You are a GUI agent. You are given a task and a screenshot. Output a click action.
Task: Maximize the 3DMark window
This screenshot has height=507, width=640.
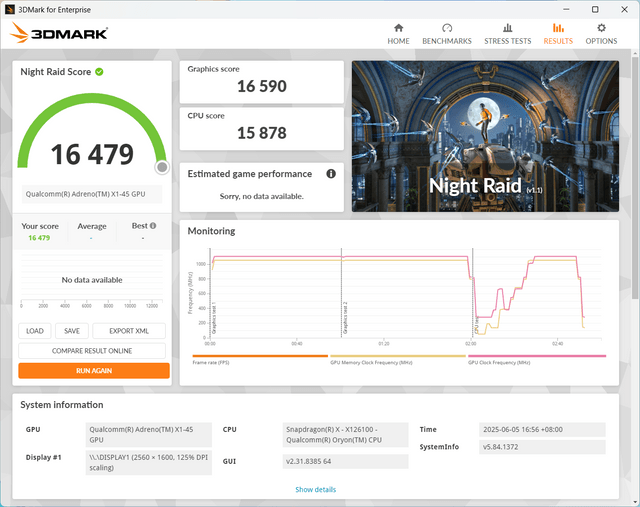[595, 9]
